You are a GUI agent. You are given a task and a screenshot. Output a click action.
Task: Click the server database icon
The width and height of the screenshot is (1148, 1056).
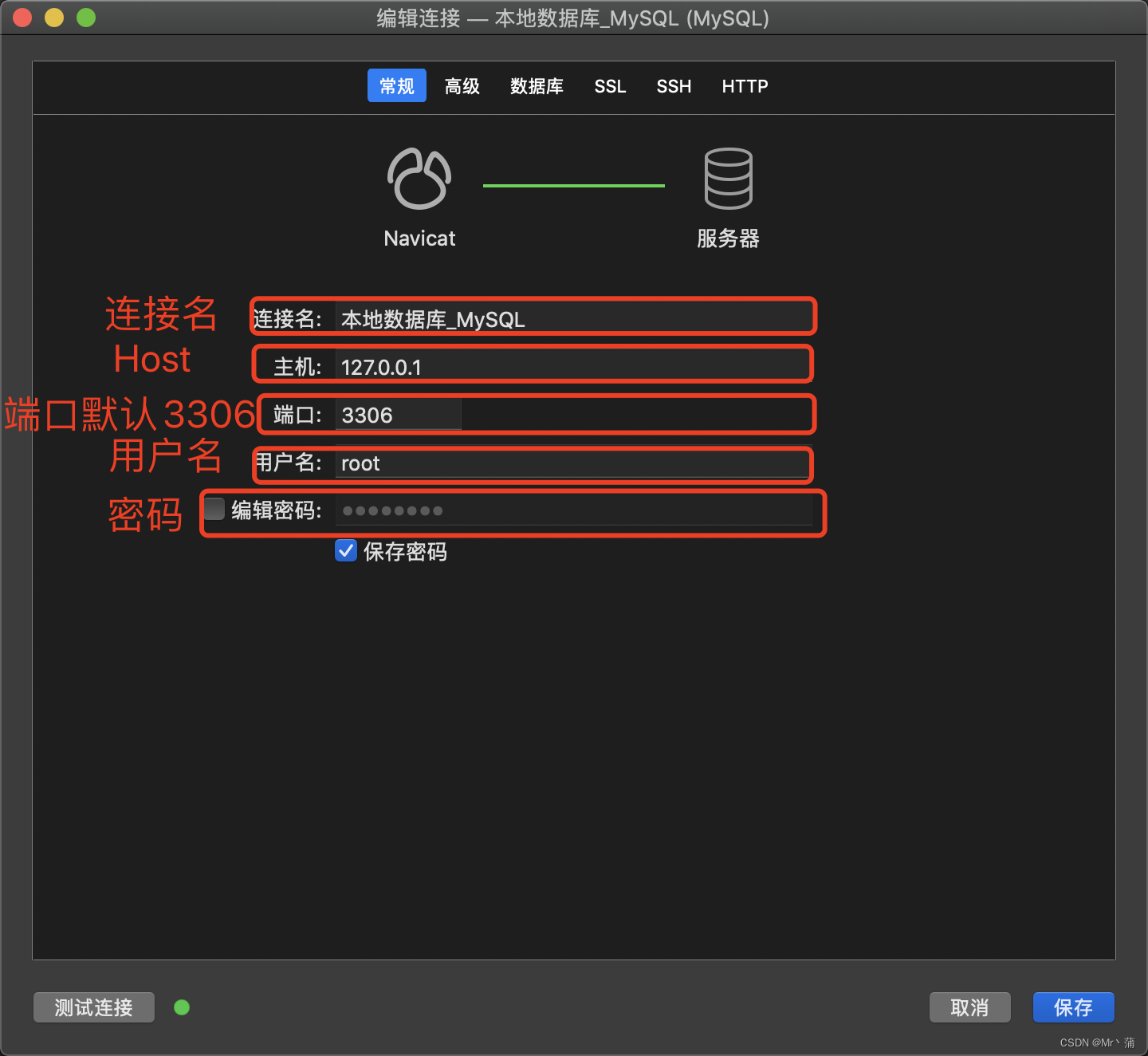click(x=728, y=179)
